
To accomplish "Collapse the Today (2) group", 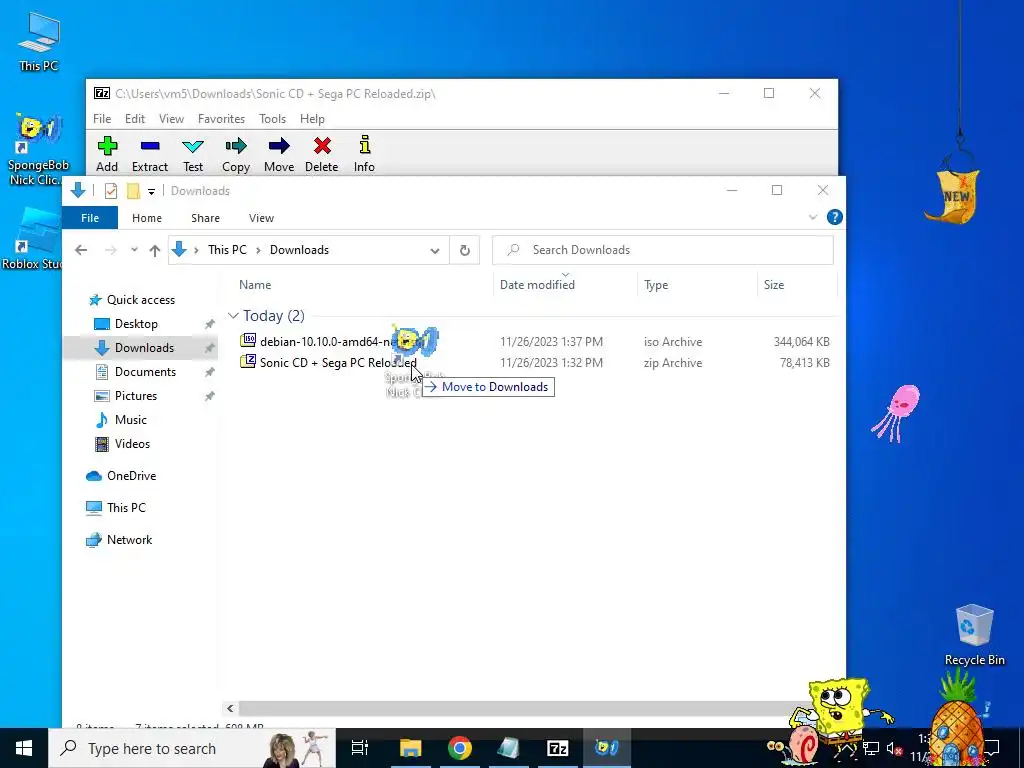I will (x=233, y=316).
